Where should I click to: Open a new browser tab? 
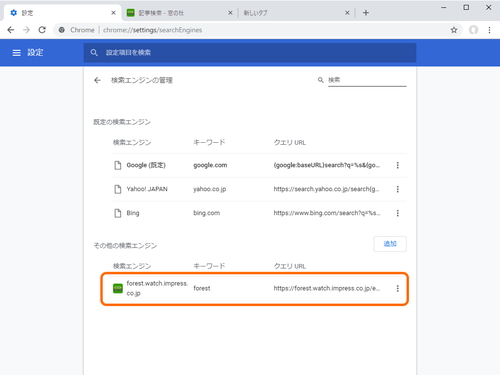point(366,13)
